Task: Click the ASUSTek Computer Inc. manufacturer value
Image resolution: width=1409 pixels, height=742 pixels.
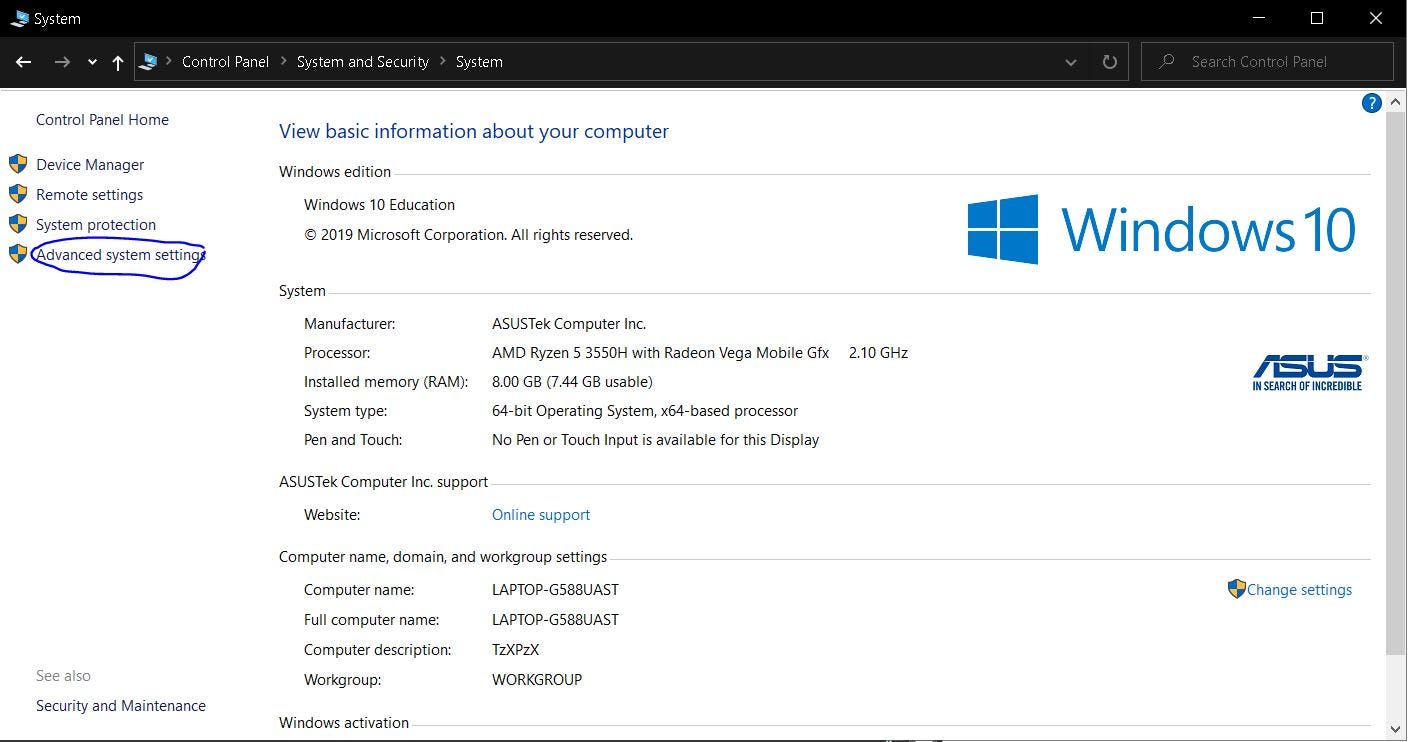Action: 569,324
